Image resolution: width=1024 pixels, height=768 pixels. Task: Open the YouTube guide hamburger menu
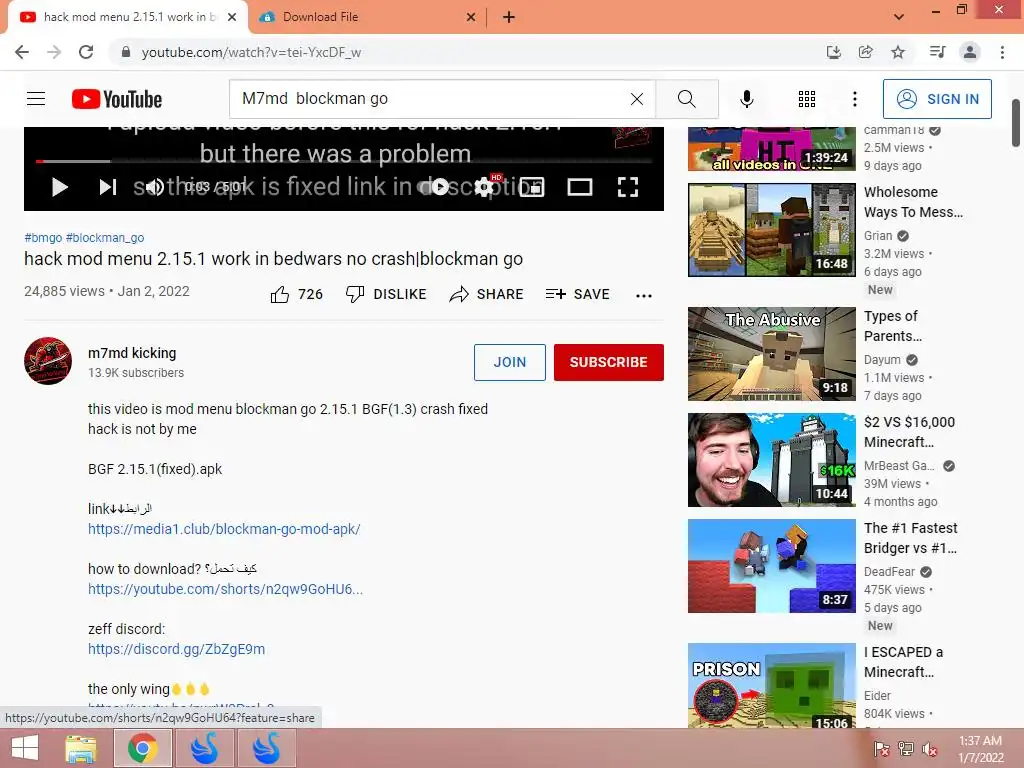tap(36, 99)
